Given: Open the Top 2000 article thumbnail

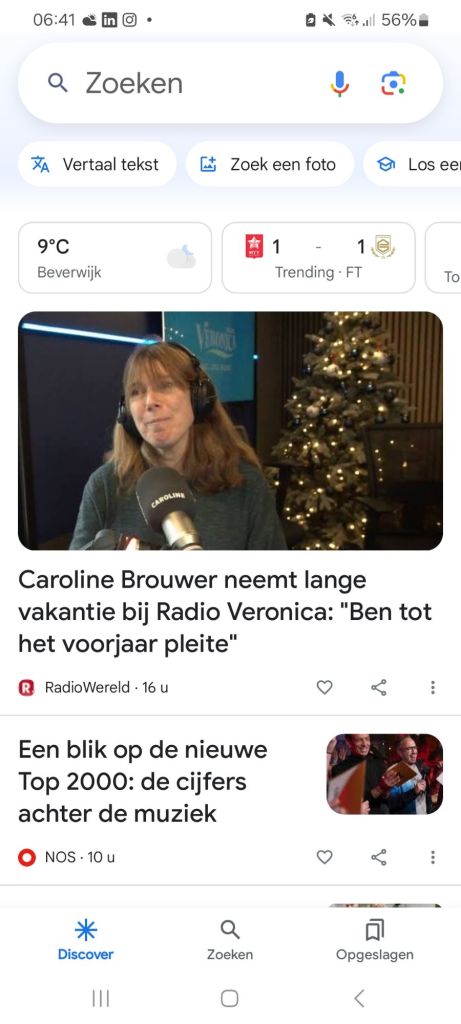Looking at the screenshot, I should coord(385,774).
